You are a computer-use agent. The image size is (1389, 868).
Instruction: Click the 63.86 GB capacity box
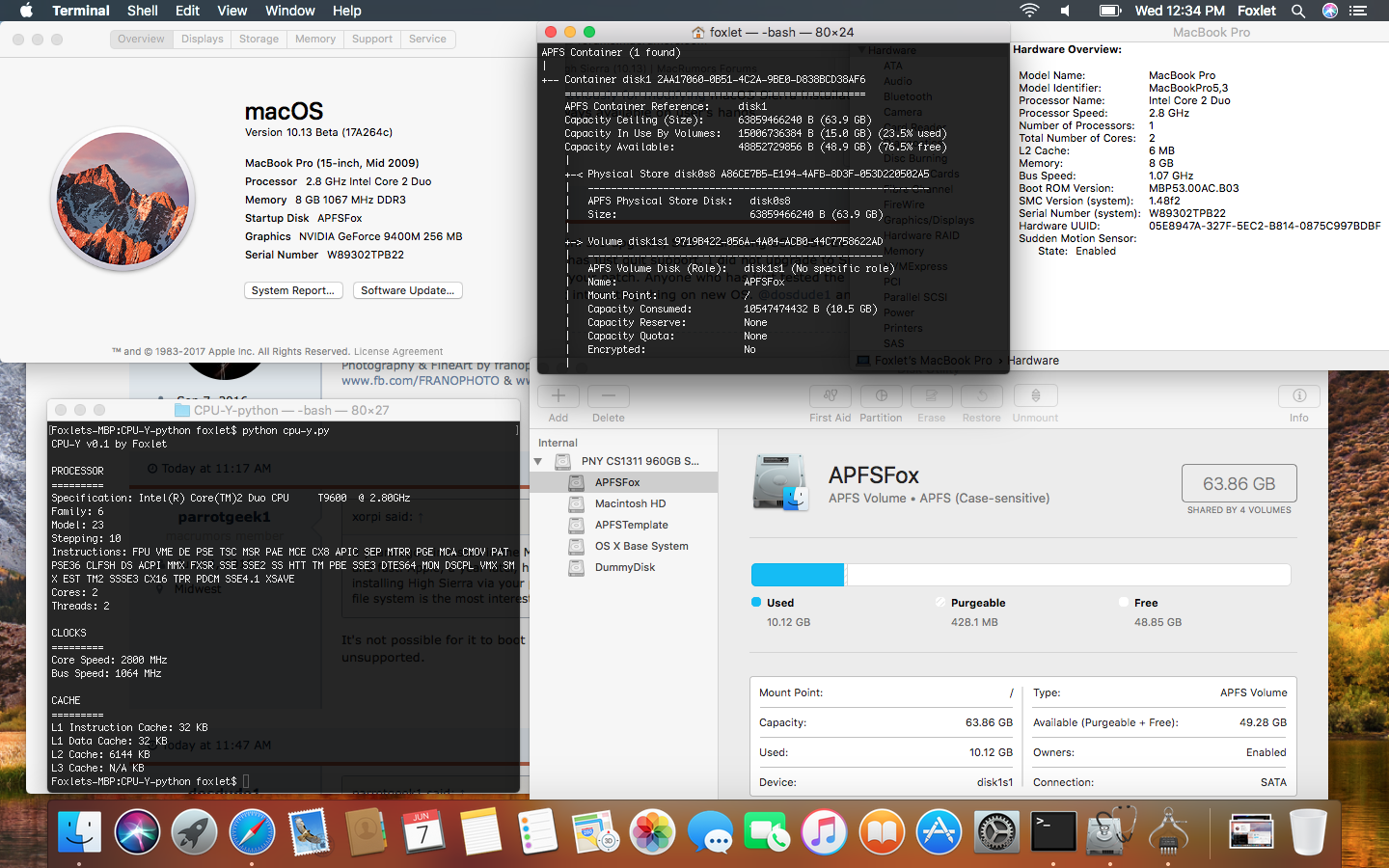coord(1239,483)
